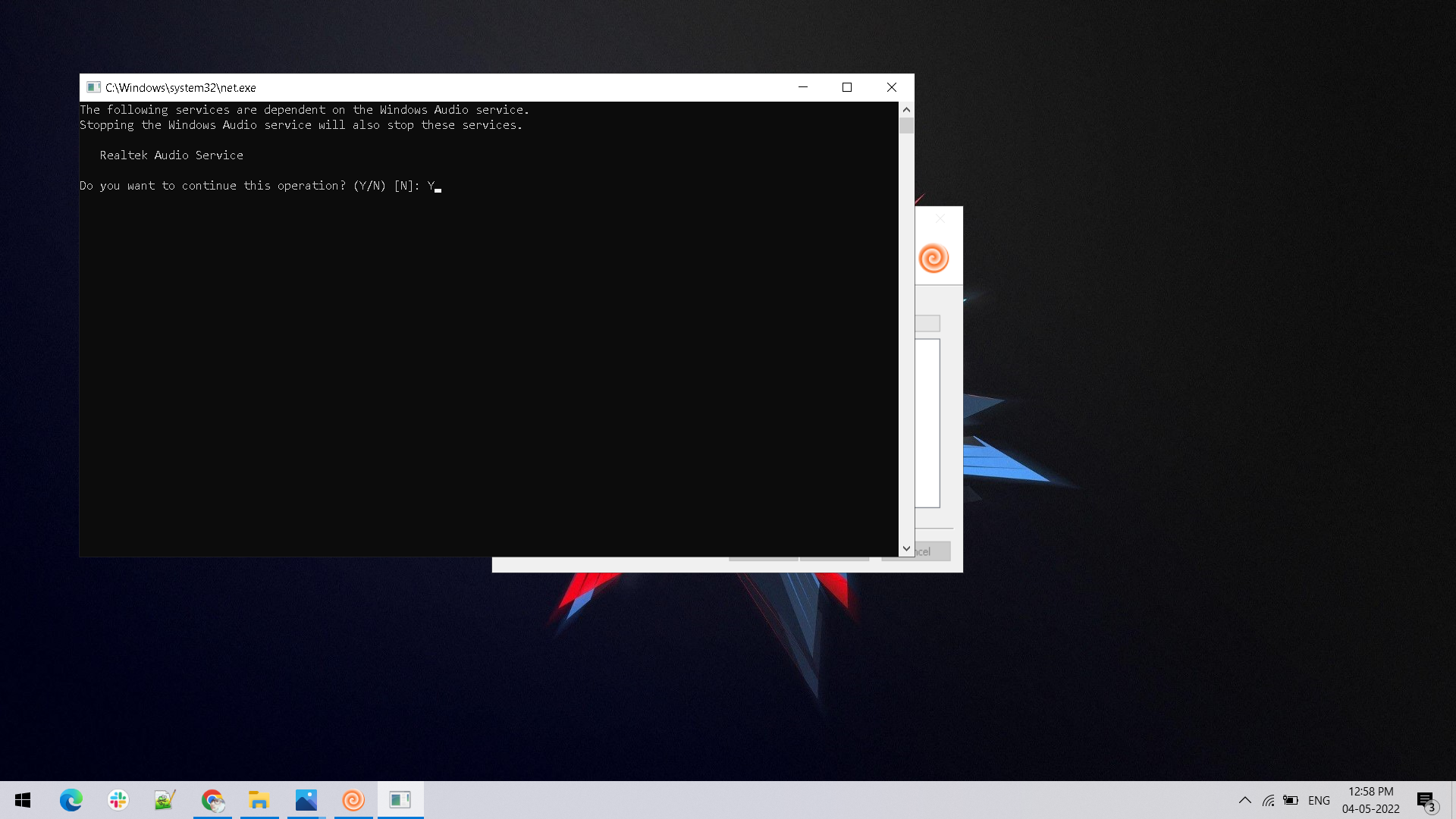
Task: Click the console scrollbar down arrow
Action: tap(906, 548)
